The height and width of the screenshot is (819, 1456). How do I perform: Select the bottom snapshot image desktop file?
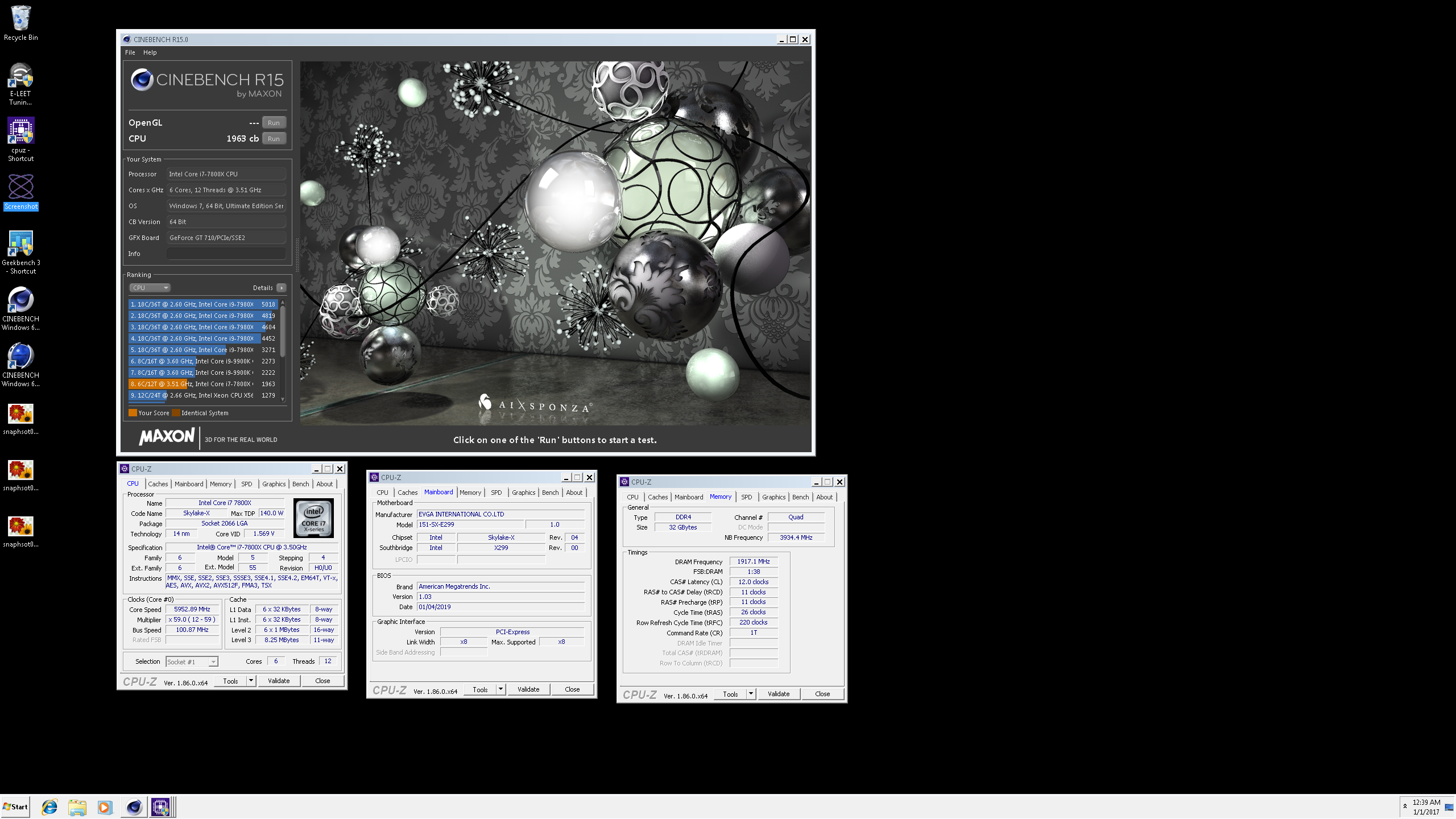click(21, 532)
